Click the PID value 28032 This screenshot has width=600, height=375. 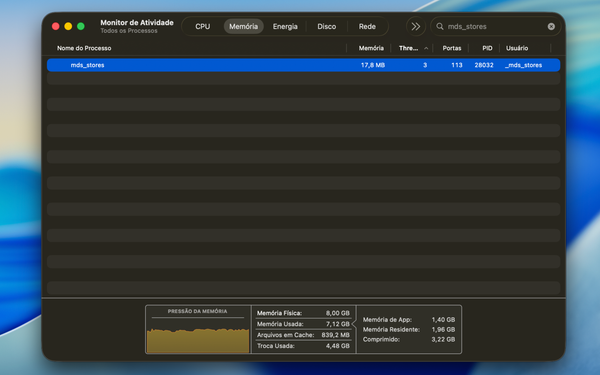[x=484, y=65]
